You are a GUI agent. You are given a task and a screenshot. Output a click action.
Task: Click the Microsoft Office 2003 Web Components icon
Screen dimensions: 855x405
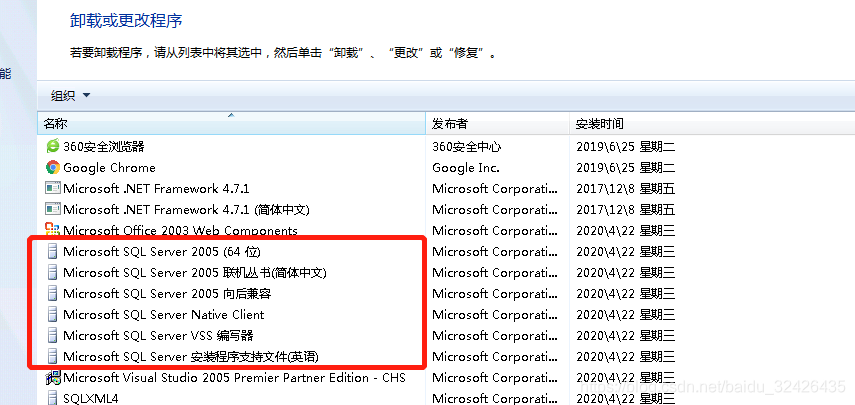[53, 229]
